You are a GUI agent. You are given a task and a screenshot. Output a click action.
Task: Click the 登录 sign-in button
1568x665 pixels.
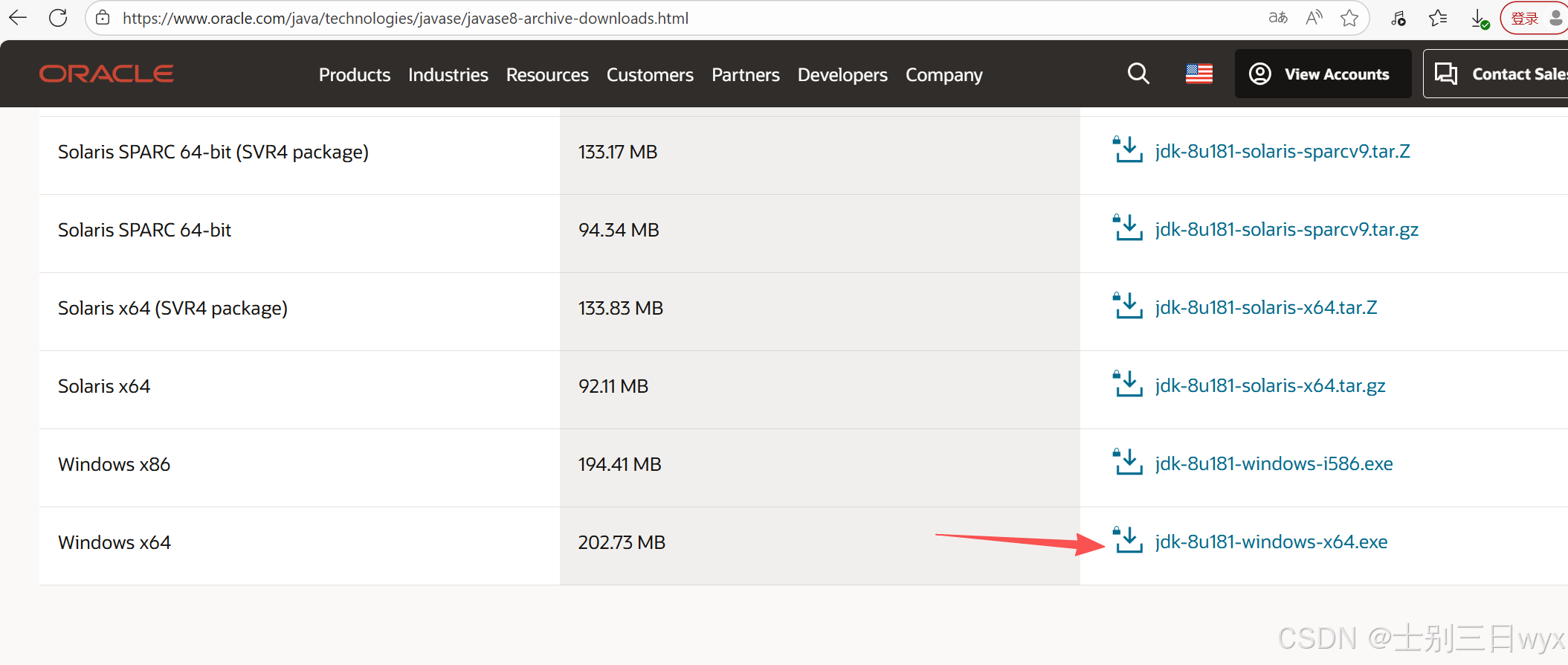click(1535, 18)
